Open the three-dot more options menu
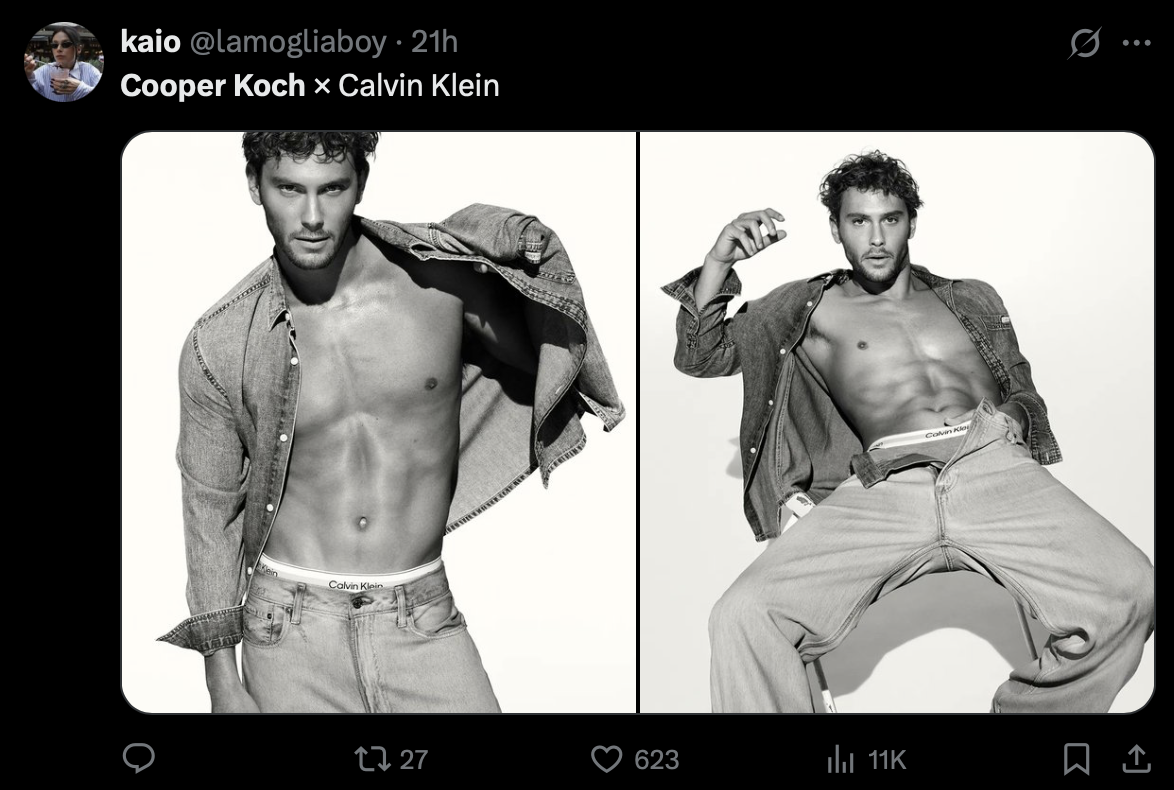This screenshot has width=1174, height=790. [1136, 43]
